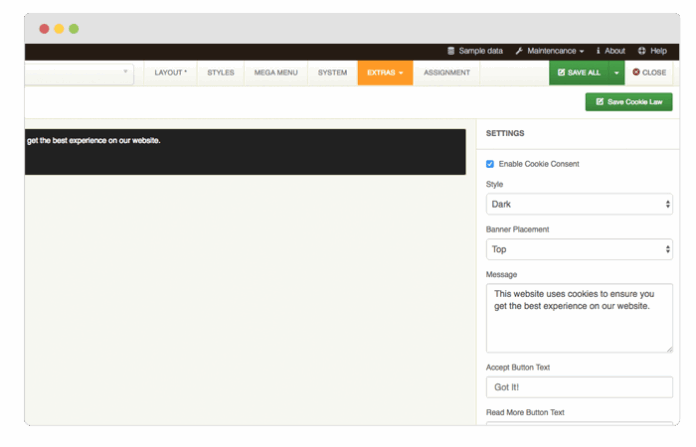Click the SETTINGS panel heading

pos(505,133)
